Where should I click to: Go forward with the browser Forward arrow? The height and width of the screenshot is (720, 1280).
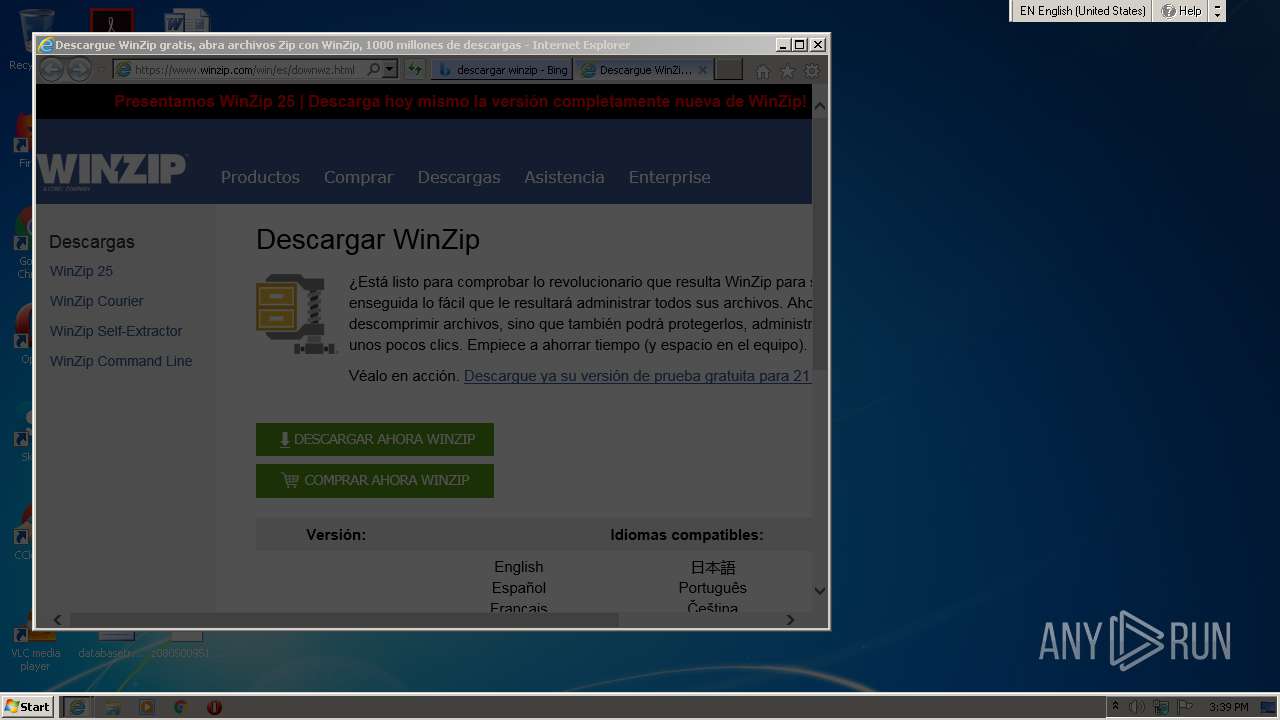tap(79, 70)
